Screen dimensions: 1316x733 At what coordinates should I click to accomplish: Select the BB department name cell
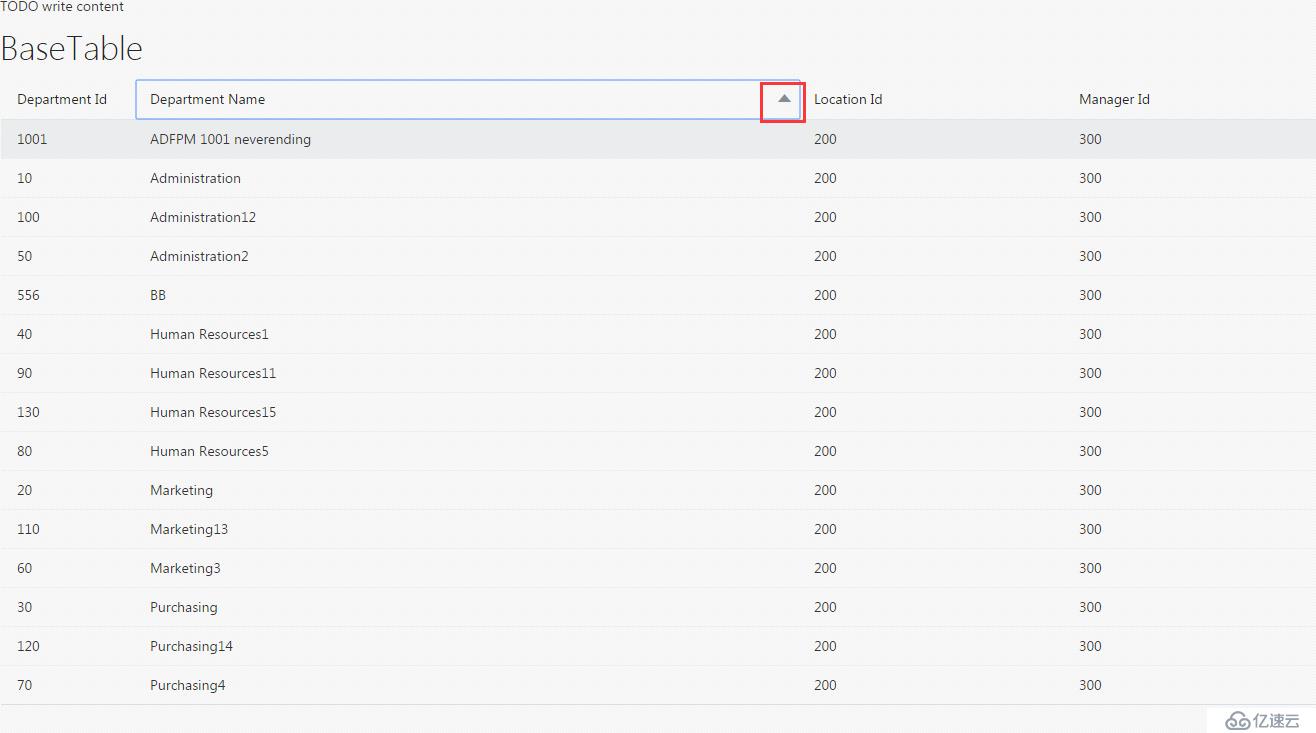pos(158,295)
